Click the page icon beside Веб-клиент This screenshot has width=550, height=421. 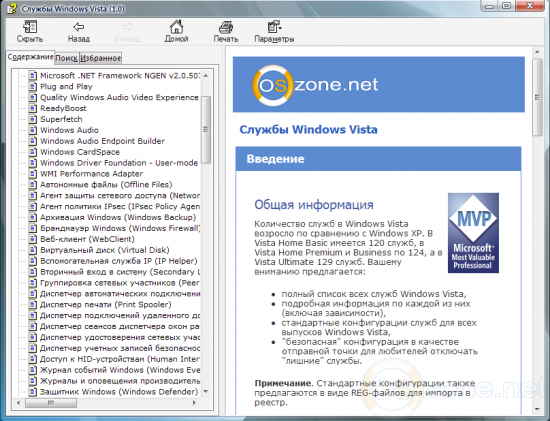pyautogui.click(x=33, y=239)
